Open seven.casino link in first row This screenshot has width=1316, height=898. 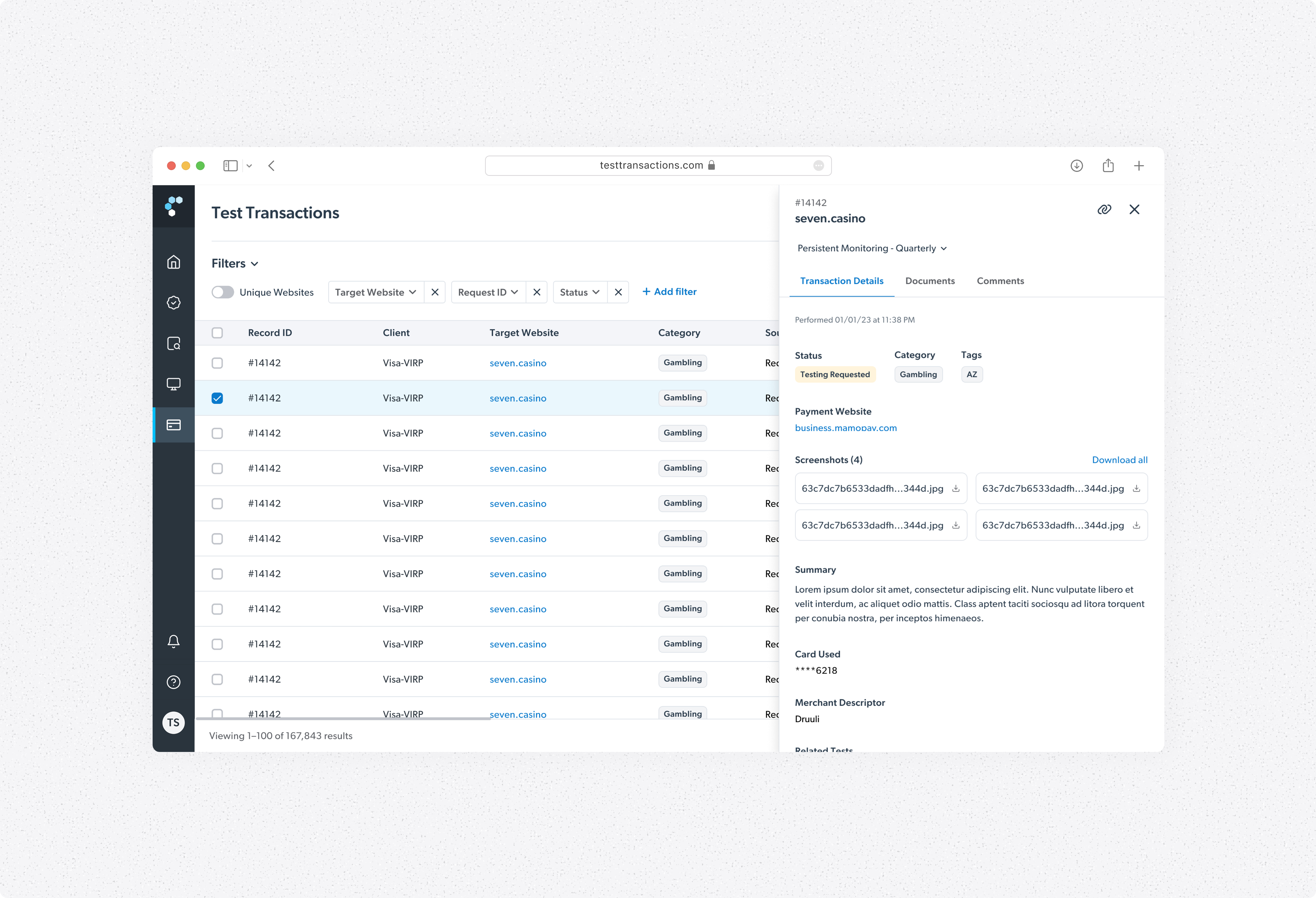pyautogui.click(x=518, y=363)
